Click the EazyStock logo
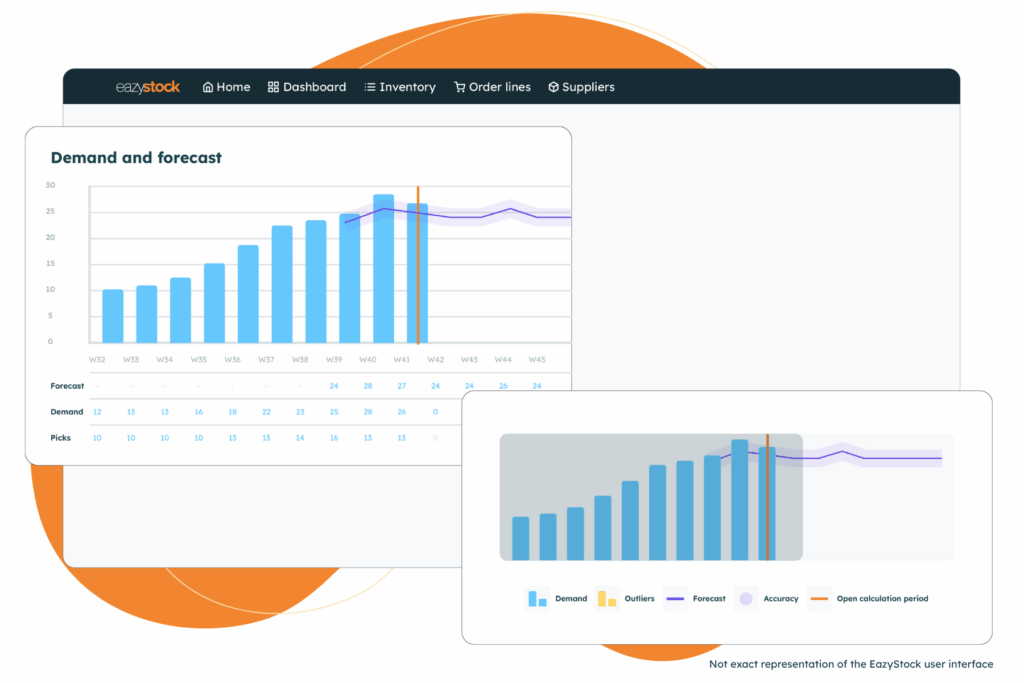This screenshot has width=1024, height=683. tap(147, 87)
